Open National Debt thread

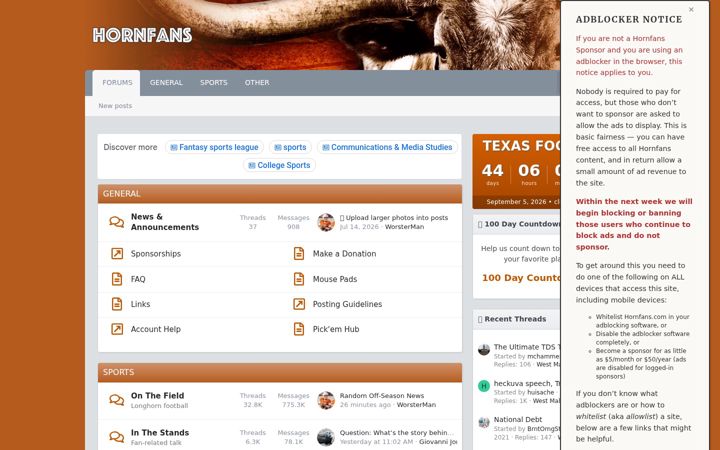point(518,419)
